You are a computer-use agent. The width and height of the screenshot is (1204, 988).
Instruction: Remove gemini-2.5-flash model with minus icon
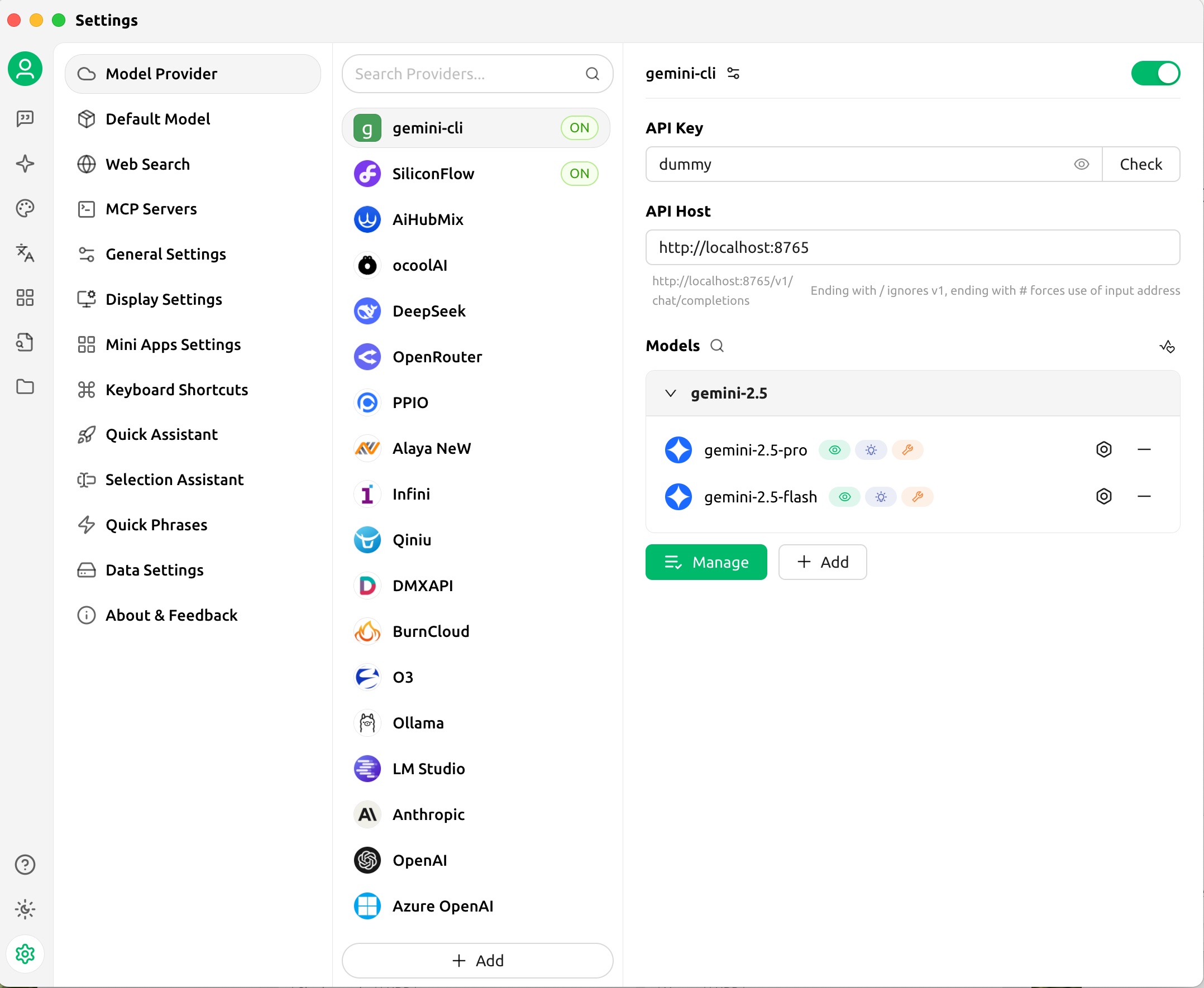coord(1144,496)
